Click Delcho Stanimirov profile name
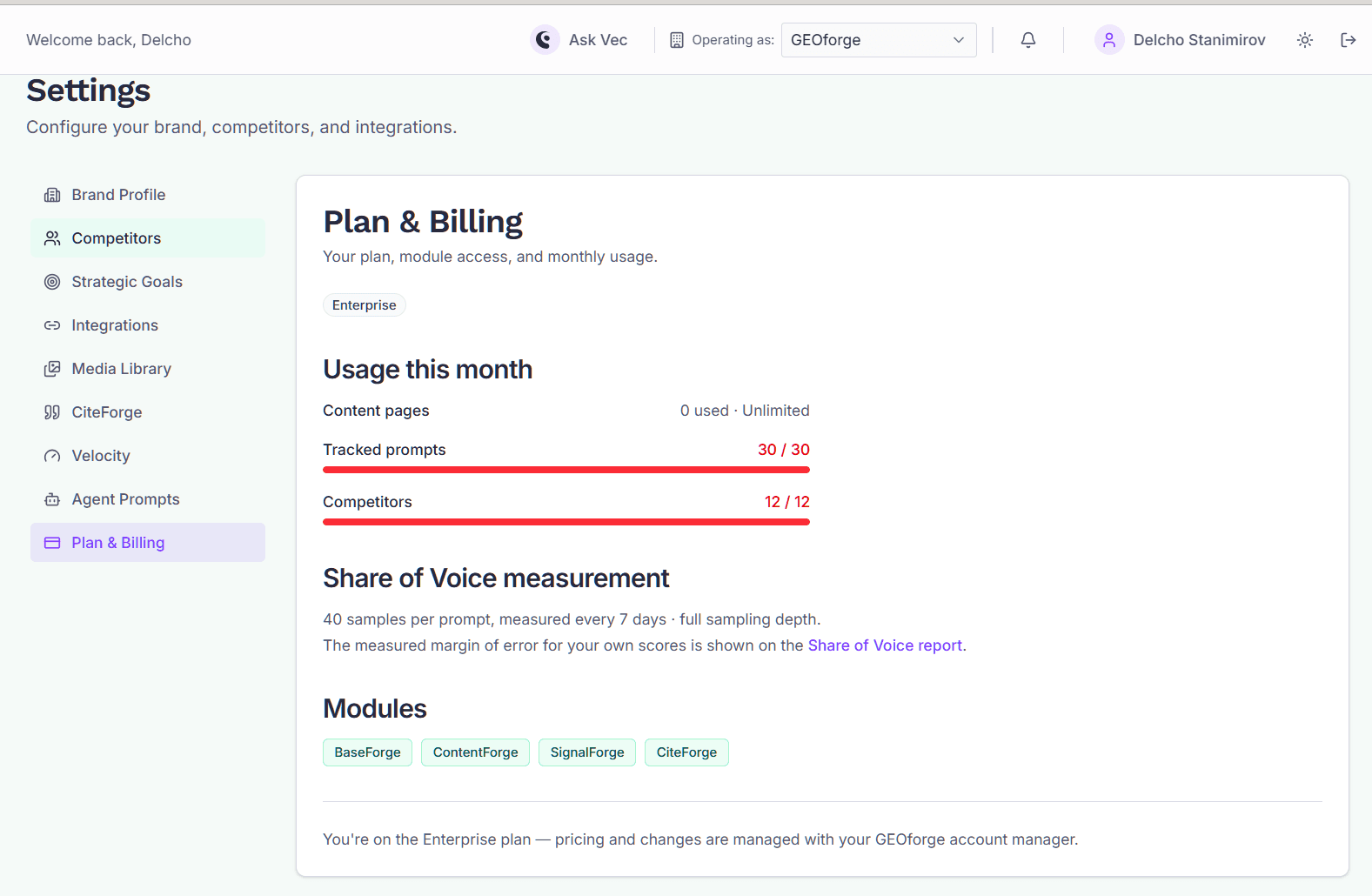1372x896 pixels. 1199,40
